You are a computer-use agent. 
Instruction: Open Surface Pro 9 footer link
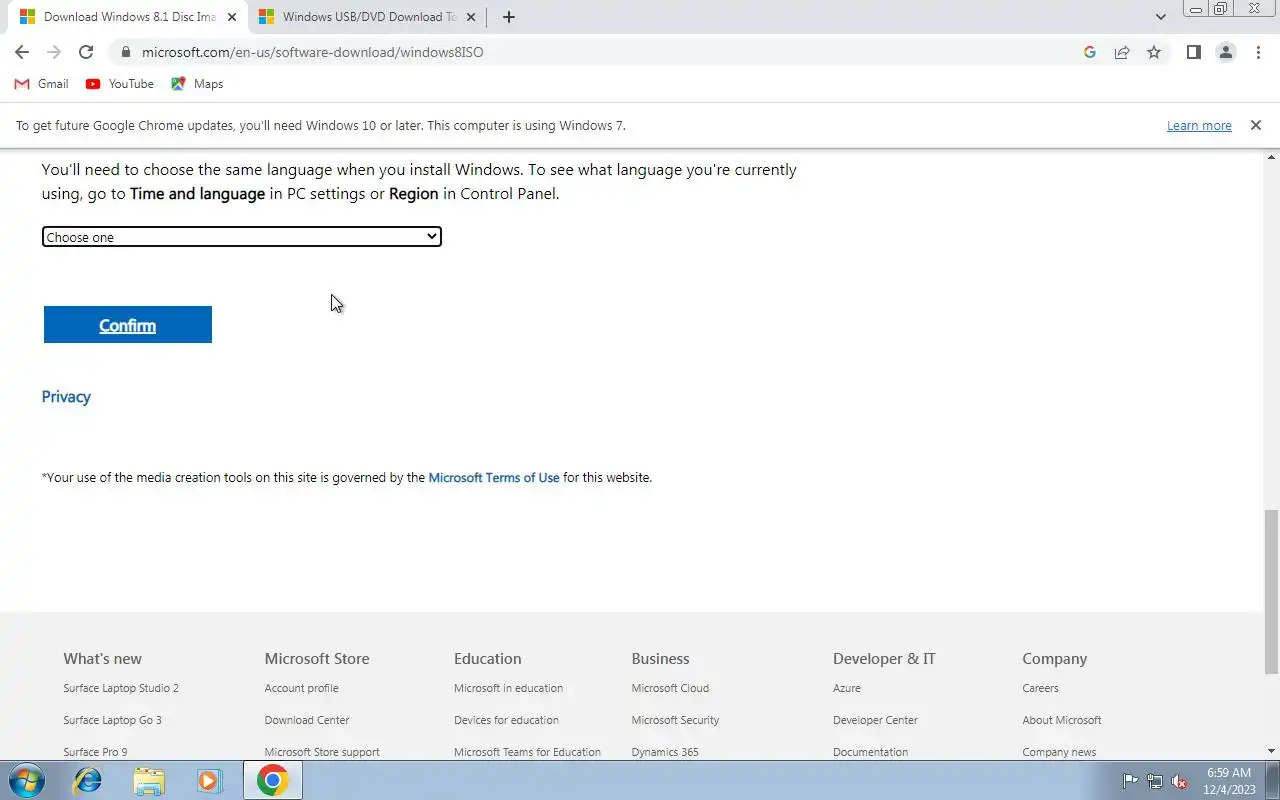coord(95,752)
